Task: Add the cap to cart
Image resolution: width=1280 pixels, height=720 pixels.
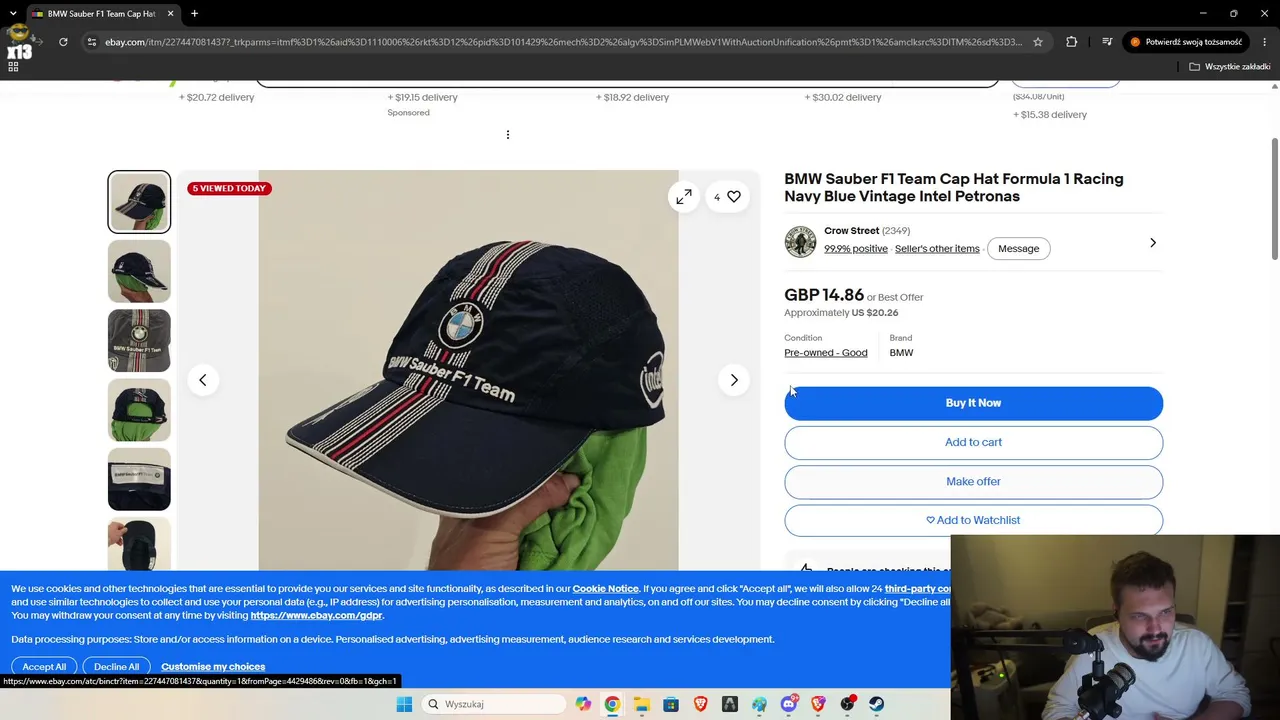Action: pyautogui.click(x=973, y=442)
